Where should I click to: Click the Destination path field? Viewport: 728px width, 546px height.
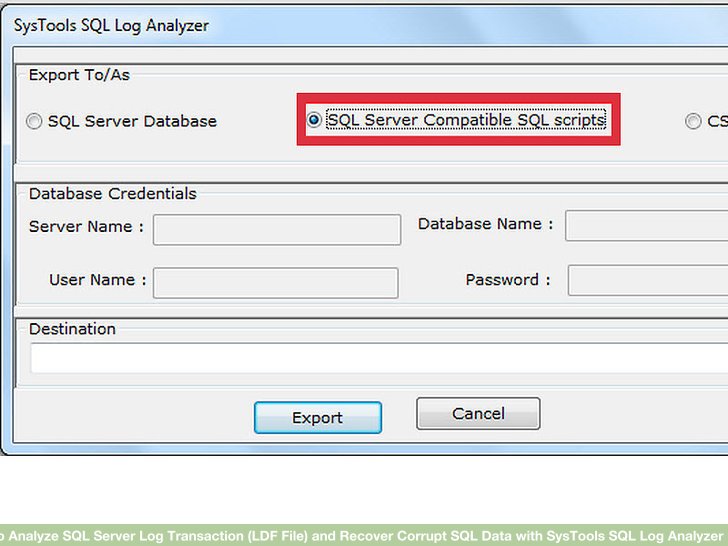[378, 358]
